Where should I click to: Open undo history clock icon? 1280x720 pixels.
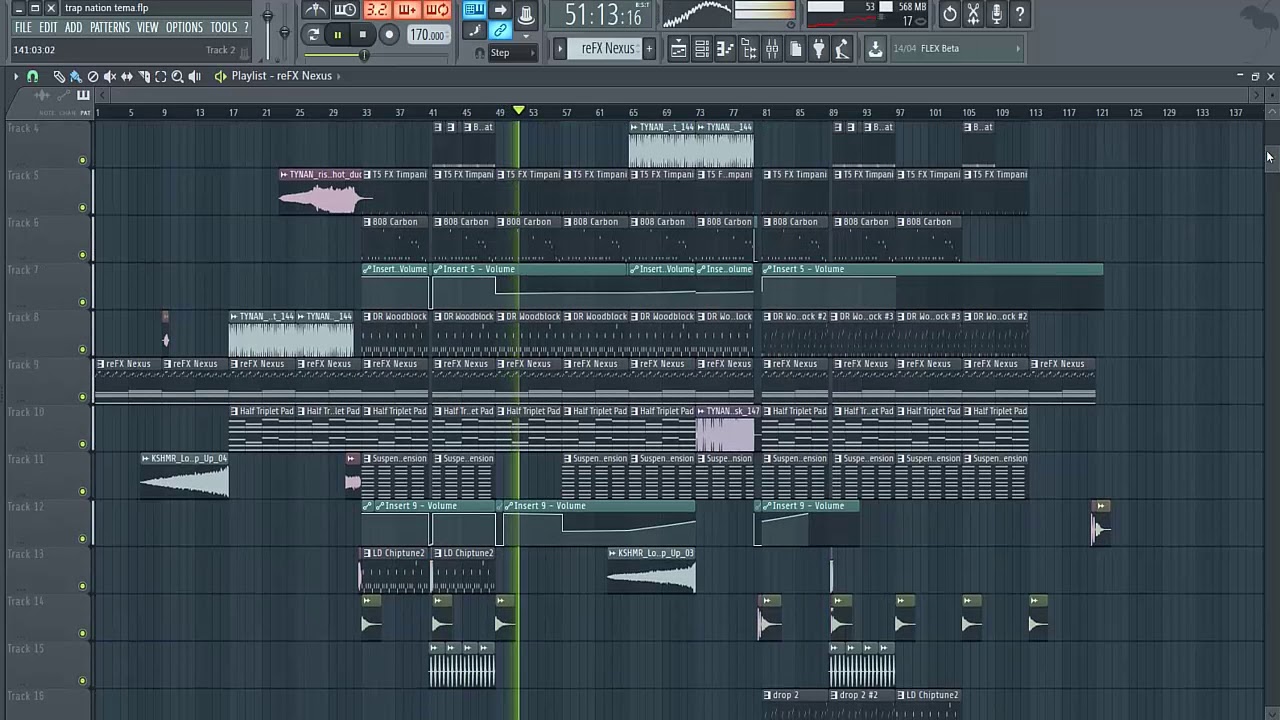click(949, 14)
